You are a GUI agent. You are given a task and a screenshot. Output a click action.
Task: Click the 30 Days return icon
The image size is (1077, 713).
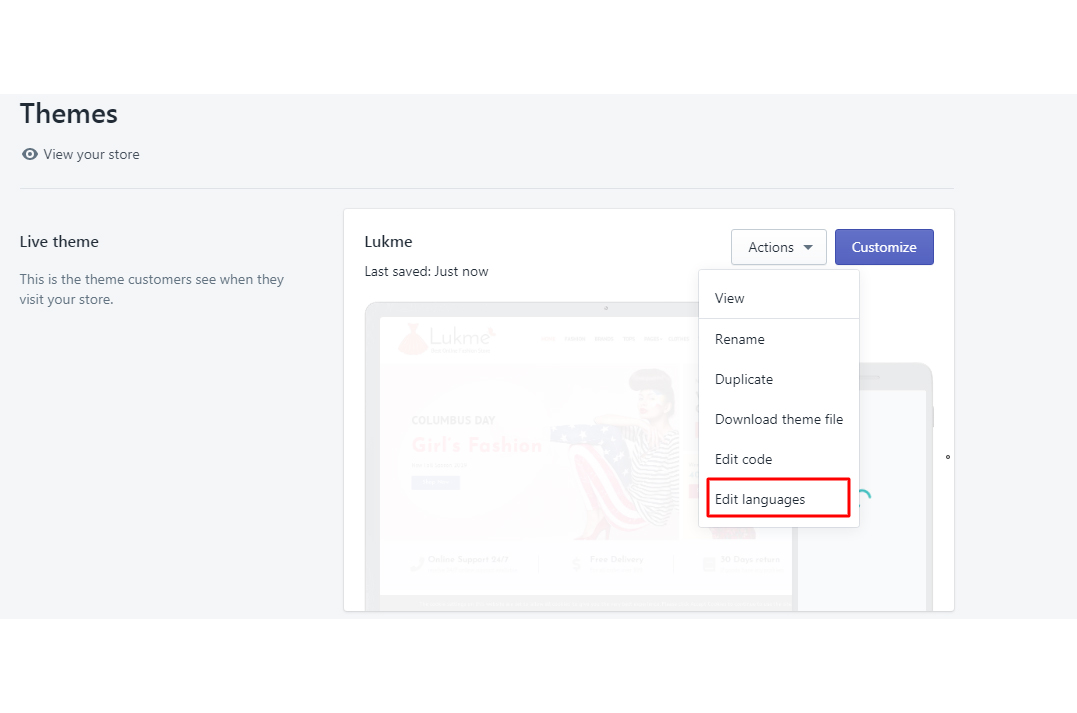click(x=708, y=564)
